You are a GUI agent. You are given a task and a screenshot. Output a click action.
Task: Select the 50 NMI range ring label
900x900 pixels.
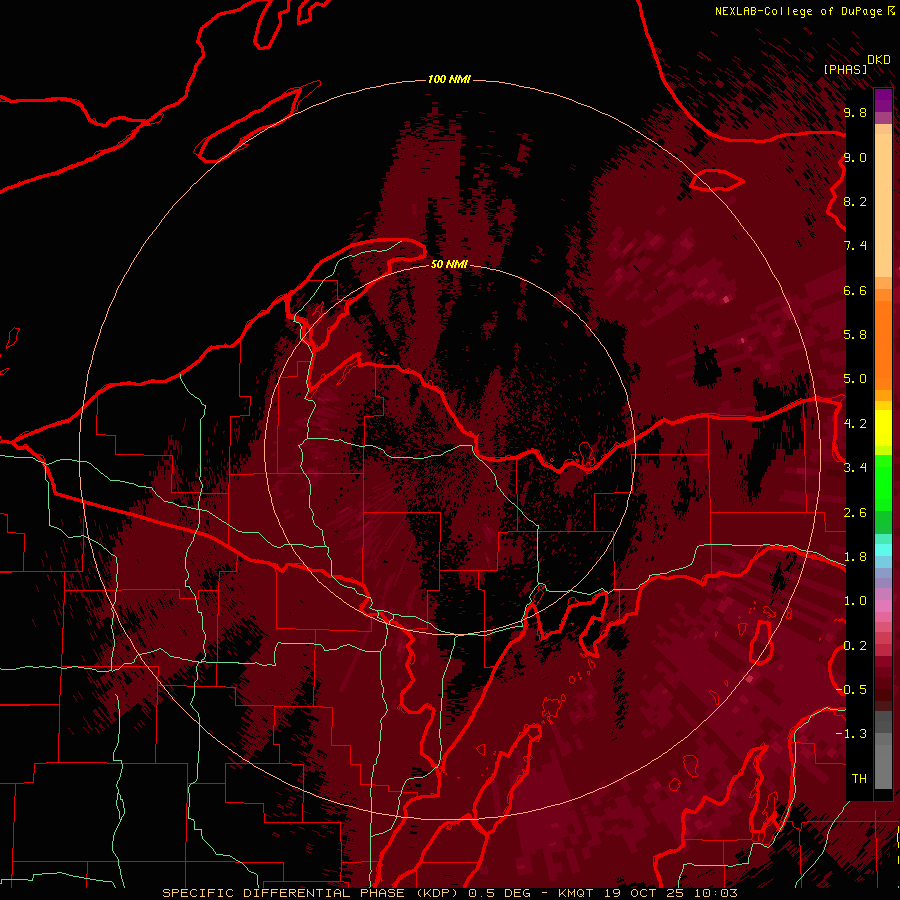449,264
